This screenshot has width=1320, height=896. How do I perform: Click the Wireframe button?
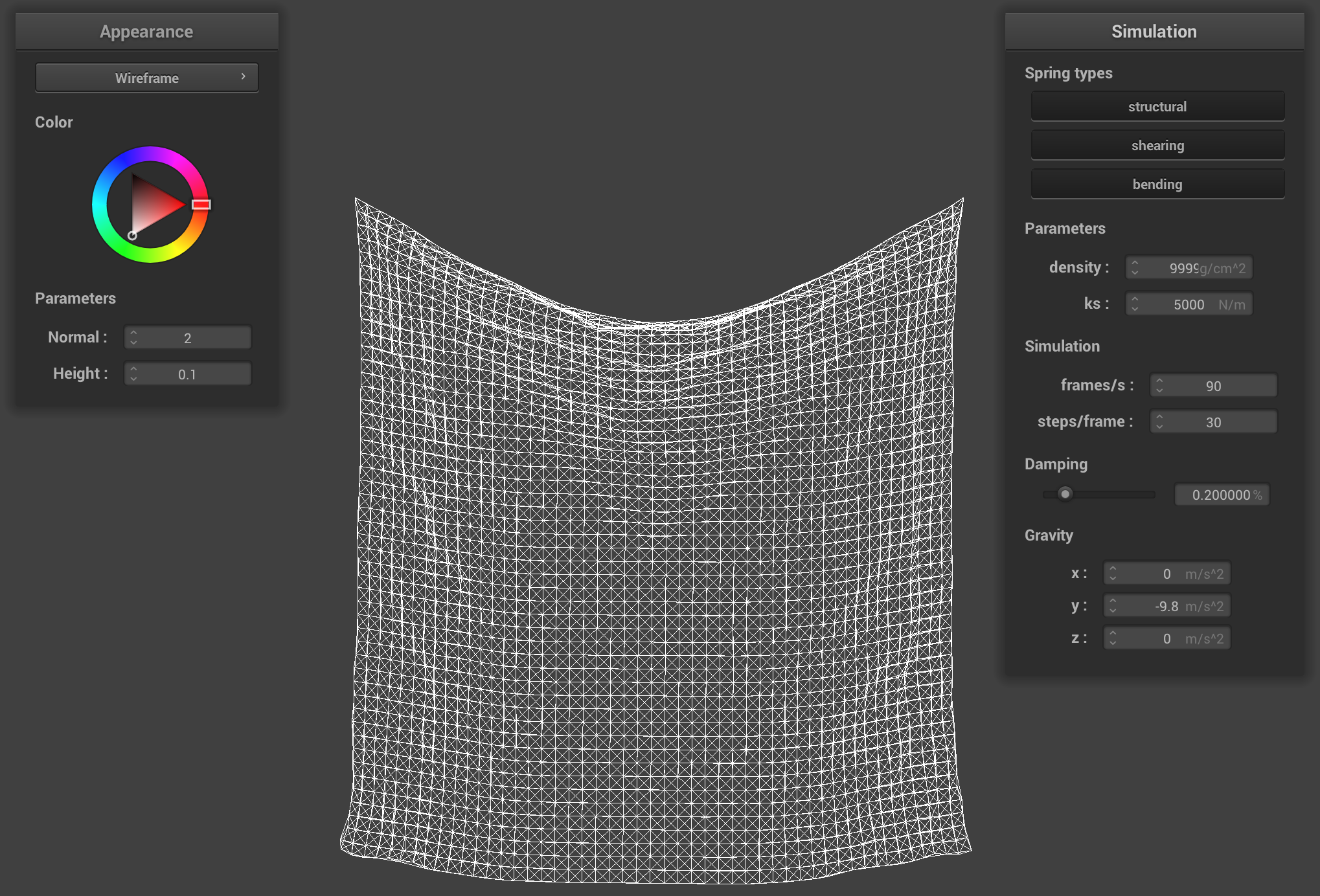coord(146,77)
